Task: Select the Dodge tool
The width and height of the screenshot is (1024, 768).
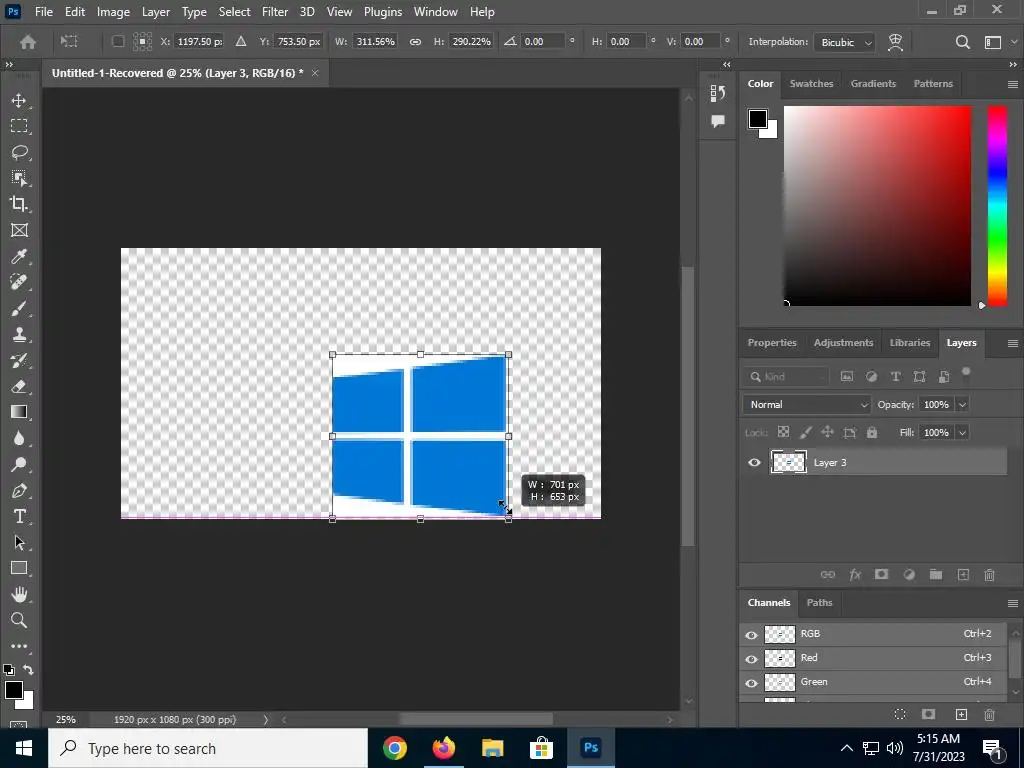Action: click(x=19, y=464)
